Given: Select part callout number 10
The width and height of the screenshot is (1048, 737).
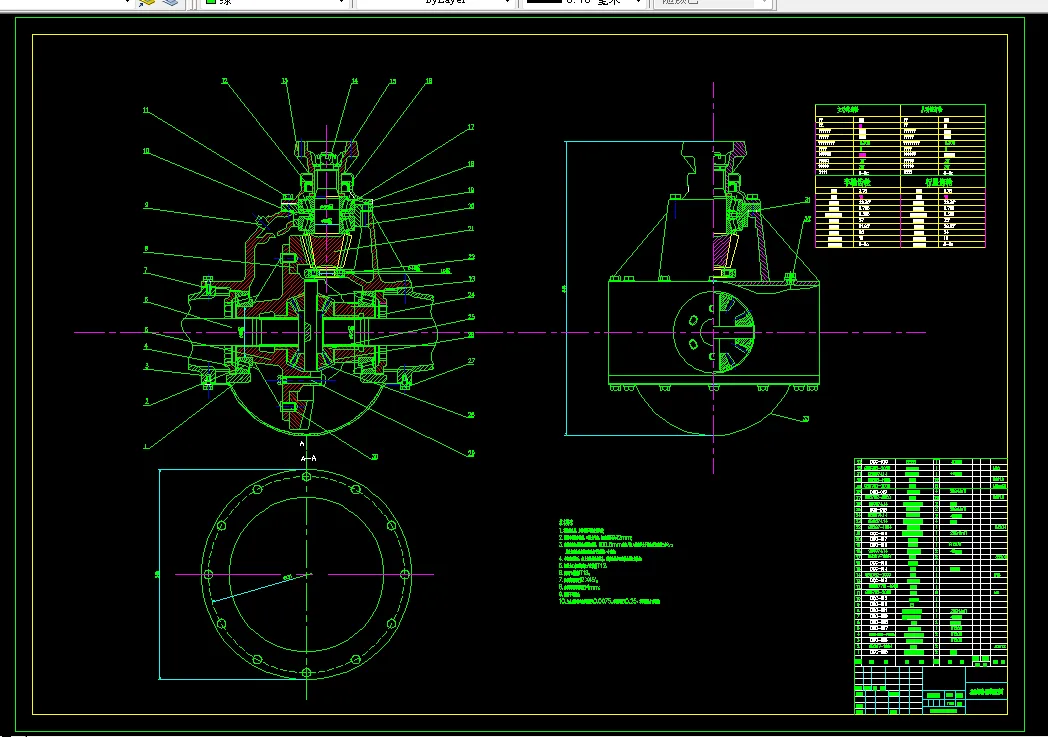Looking at the screenshot, I should click(146, 151).
